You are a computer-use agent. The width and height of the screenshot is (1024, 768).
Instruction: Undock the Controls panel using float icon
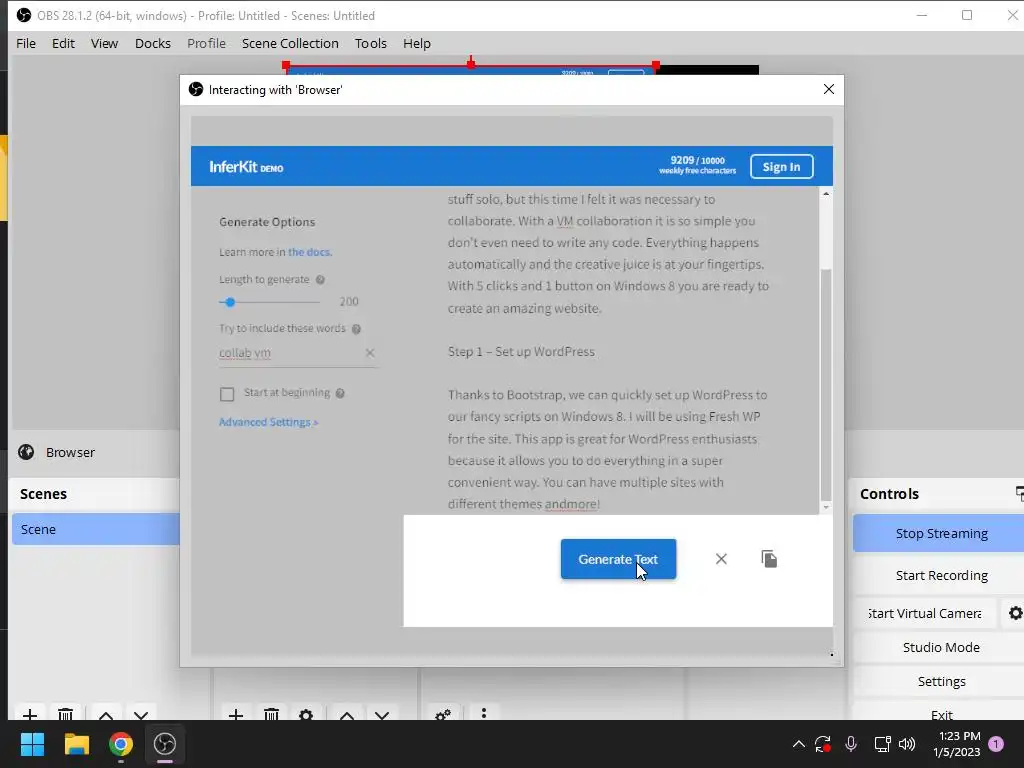pos(1019,493)
